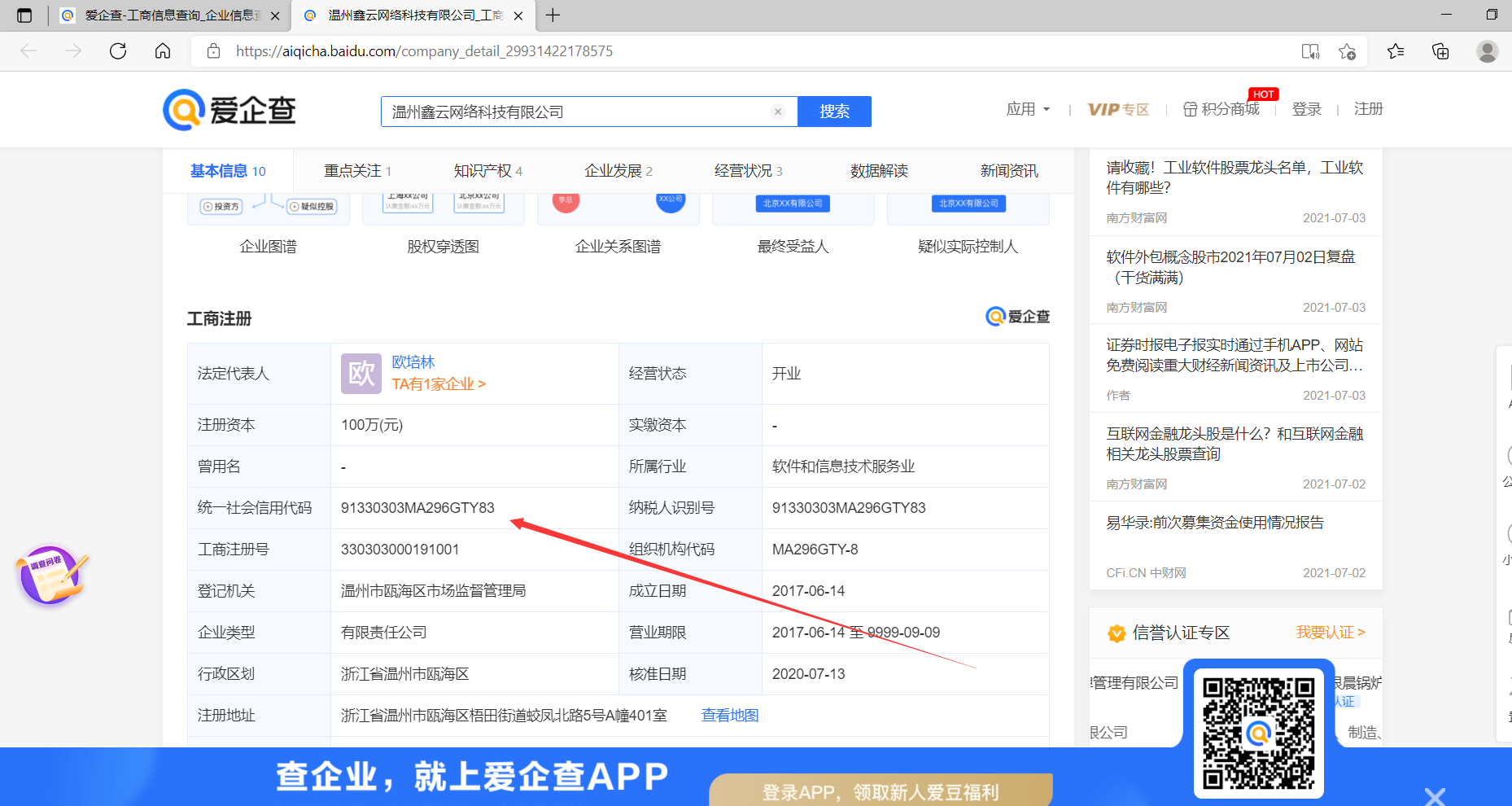1512x806 pixels.
Task: Click the app download QR code
Action: (1258, 734)
